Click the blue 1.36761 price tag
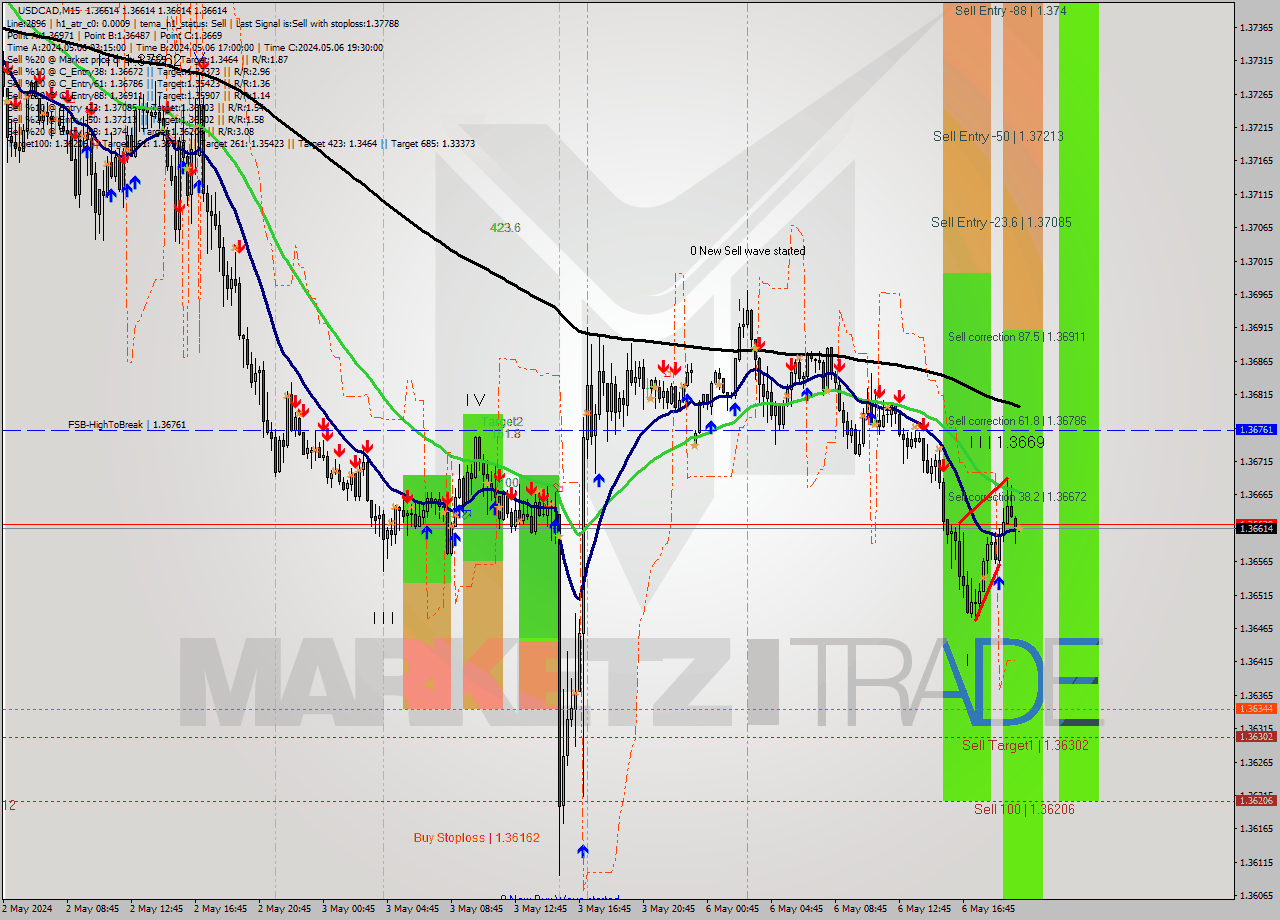Viewport: 1280px width, 920px height. 1256,429
